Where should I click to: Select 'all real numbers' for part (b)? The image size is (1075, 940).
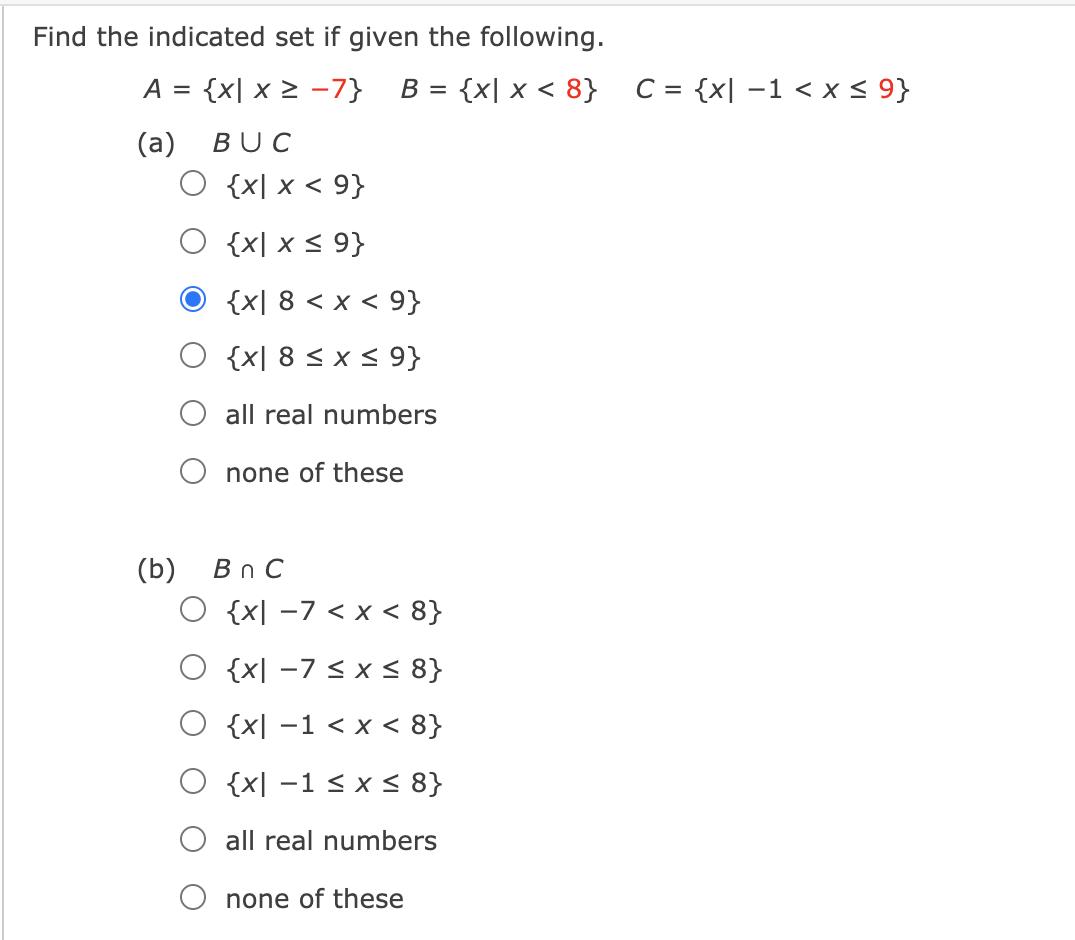coord(193,839)
